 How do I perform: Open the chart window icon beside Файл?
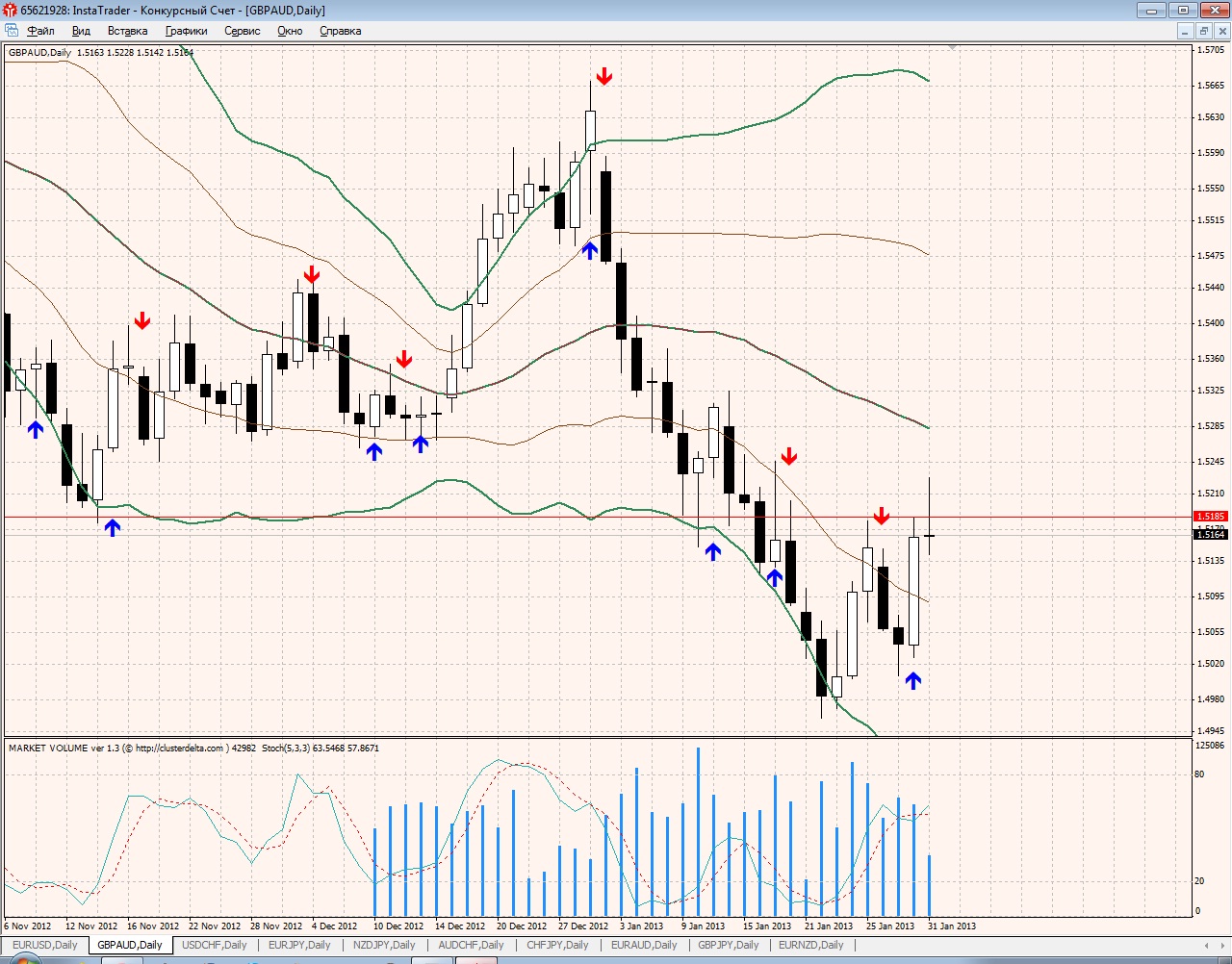pos(12,31)
